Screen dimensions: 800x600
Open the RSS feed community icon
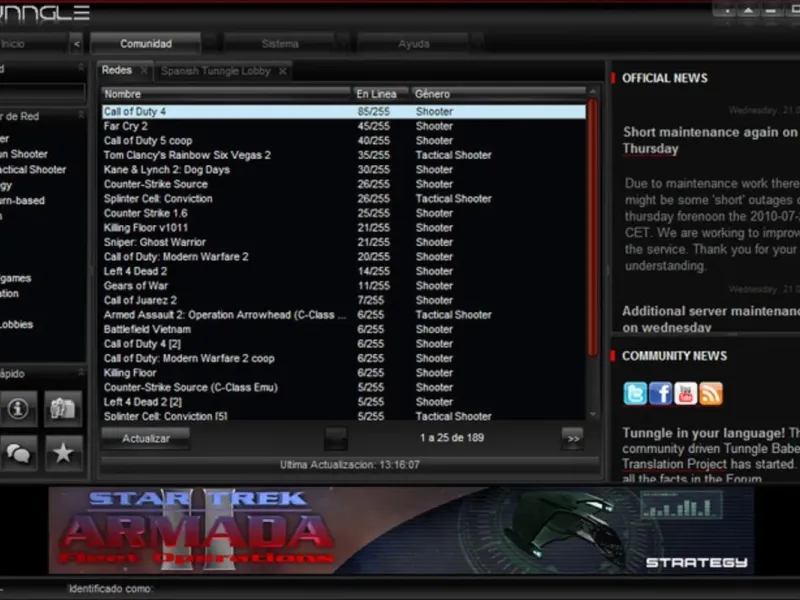coord(711,394)
